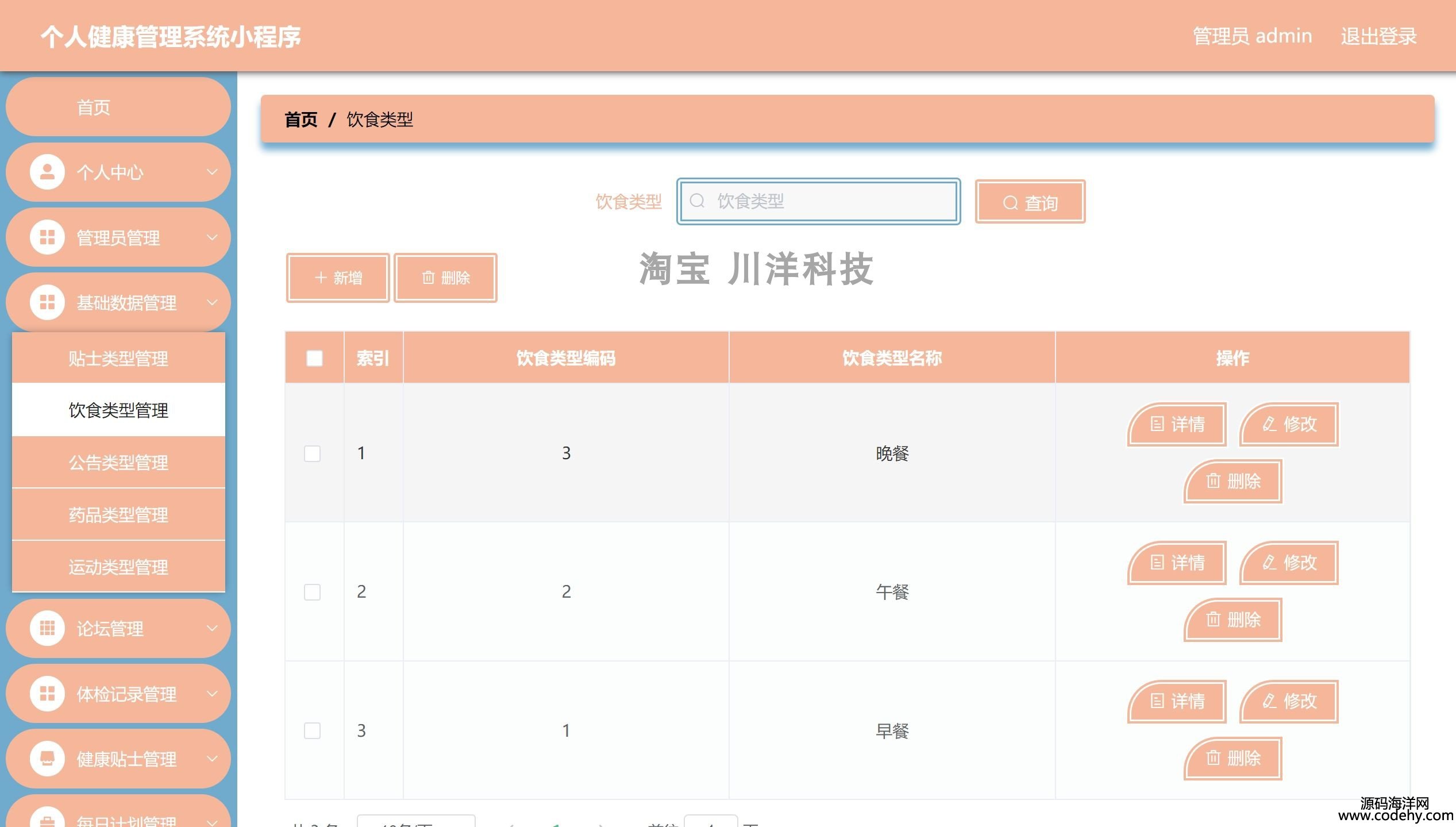Click 饮食类型名称 column header
The height and width of the screenshot is (827, 1456).
tap(892, 358)
